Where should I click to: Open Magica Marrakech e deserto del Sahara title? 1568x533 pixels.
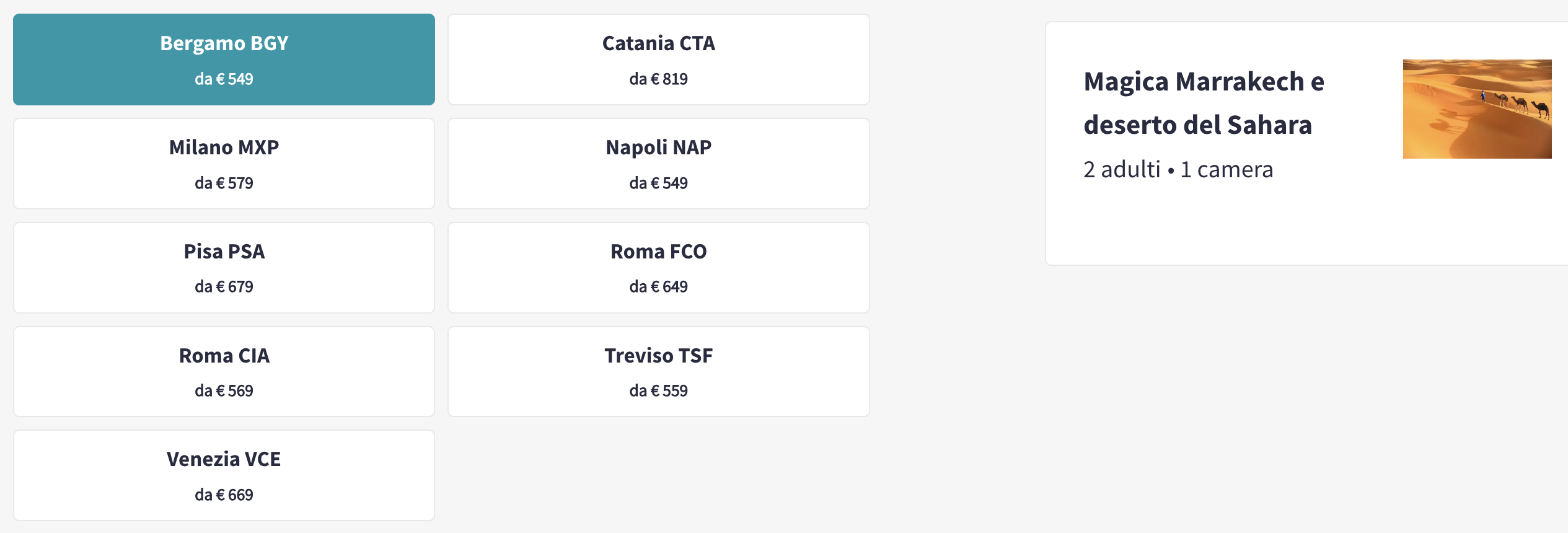click(x=1204, y=103)
